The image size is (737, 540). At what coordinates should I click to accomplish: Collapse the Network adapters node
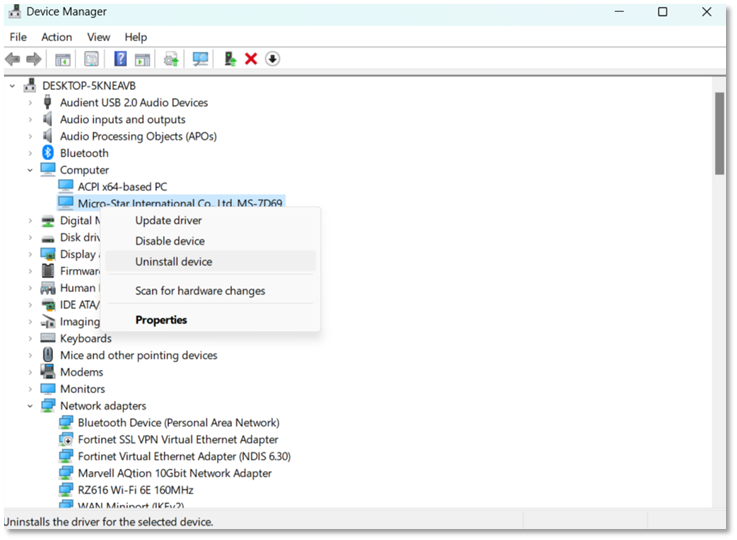pyautogui.click(x=30, y=406)
